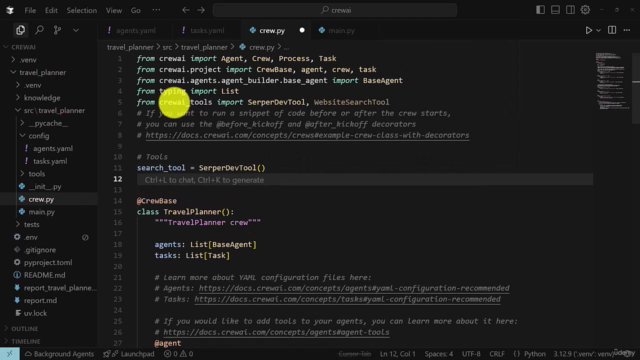Collapse the config folder
Image resolution: width=640 pixels, height=360 pixels.
tap(39, 136)
